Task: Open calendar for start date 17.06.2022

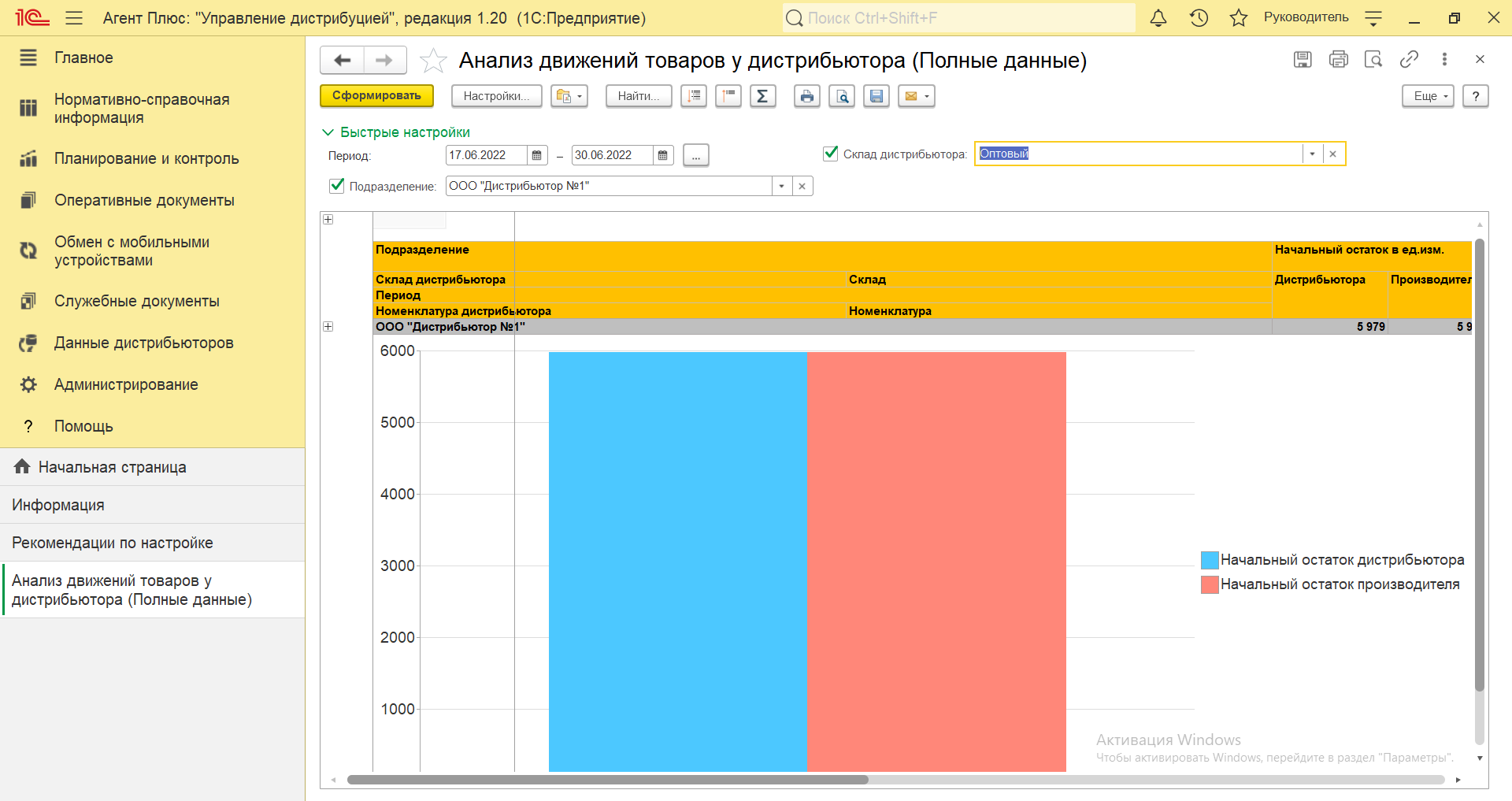Action: pyautogui.click(x=537, y=155)
